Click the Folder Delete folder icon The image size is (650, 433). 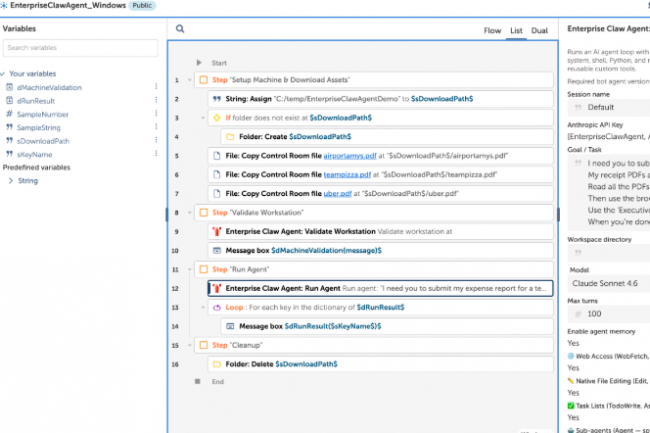click(217, 364)
